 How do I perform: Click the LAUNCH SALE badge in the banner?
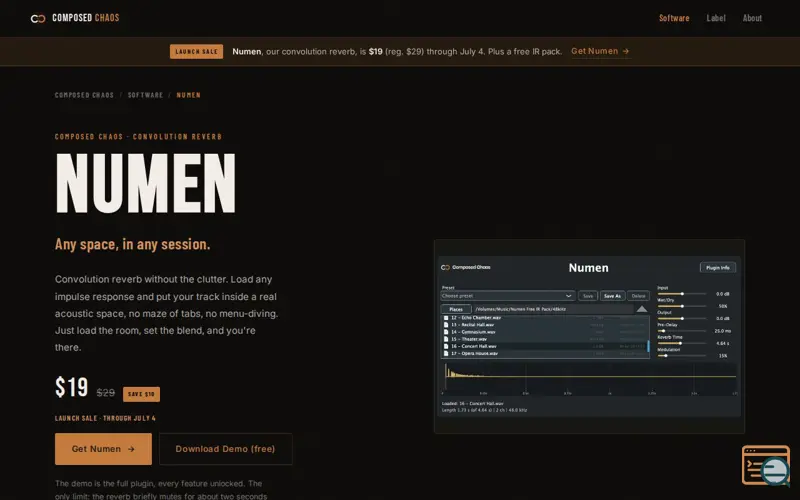click(x=196, y=52)
